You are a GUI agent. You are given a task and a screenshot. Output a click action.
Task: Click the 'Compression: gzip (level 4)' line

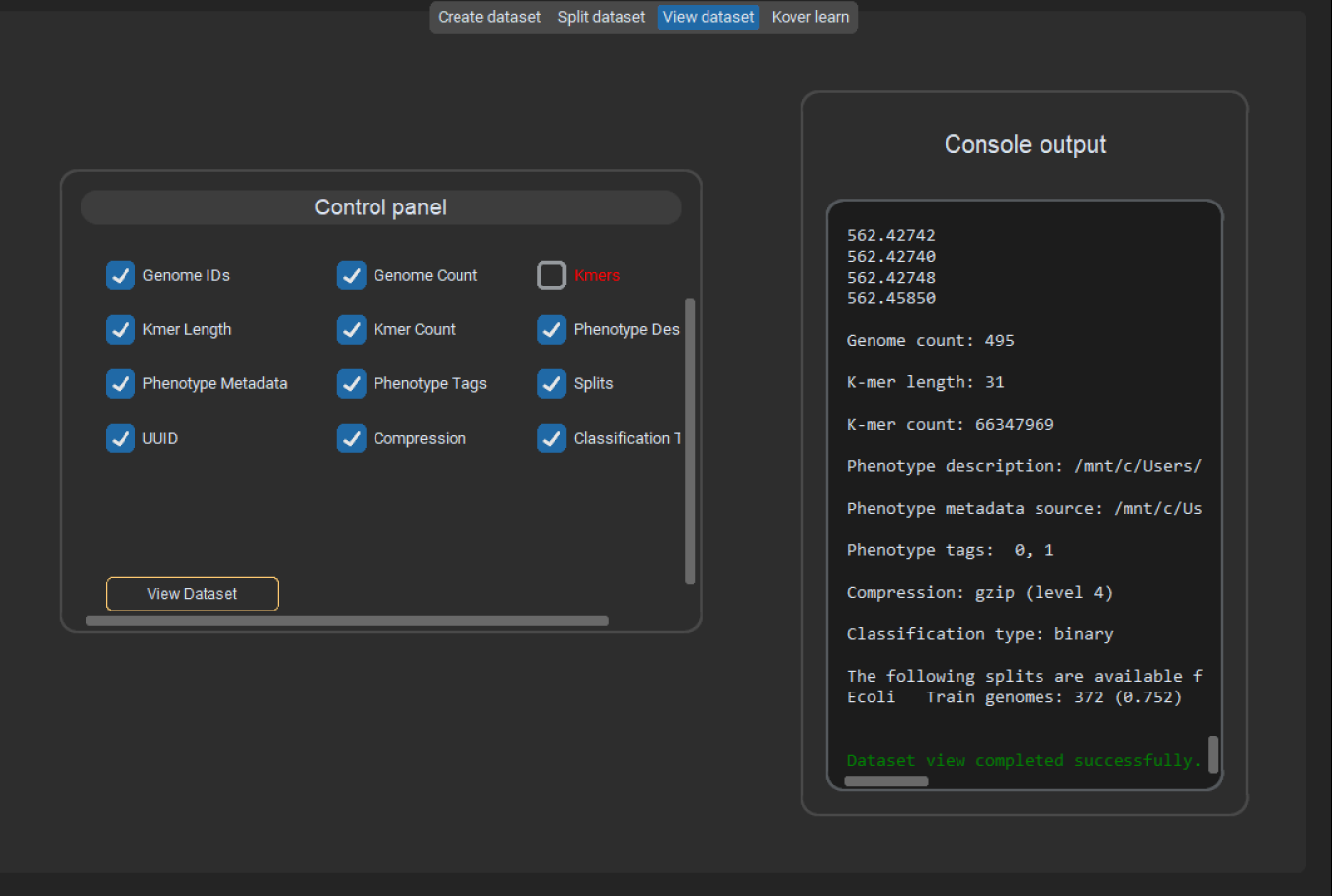(x=979, y=593)
